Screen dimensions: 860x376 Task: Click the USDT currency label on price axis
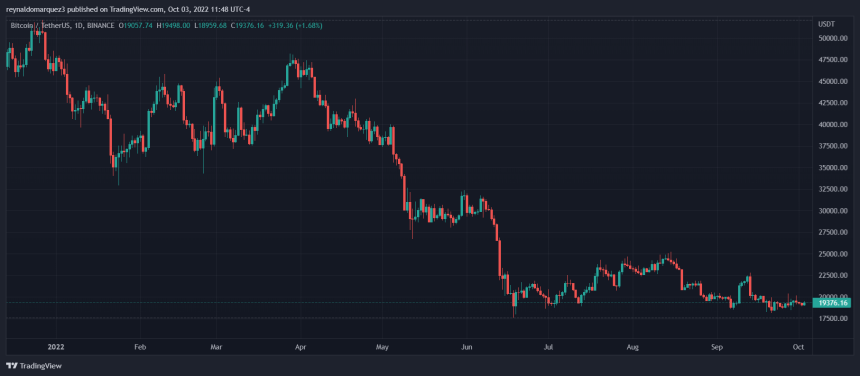[826, 25]
